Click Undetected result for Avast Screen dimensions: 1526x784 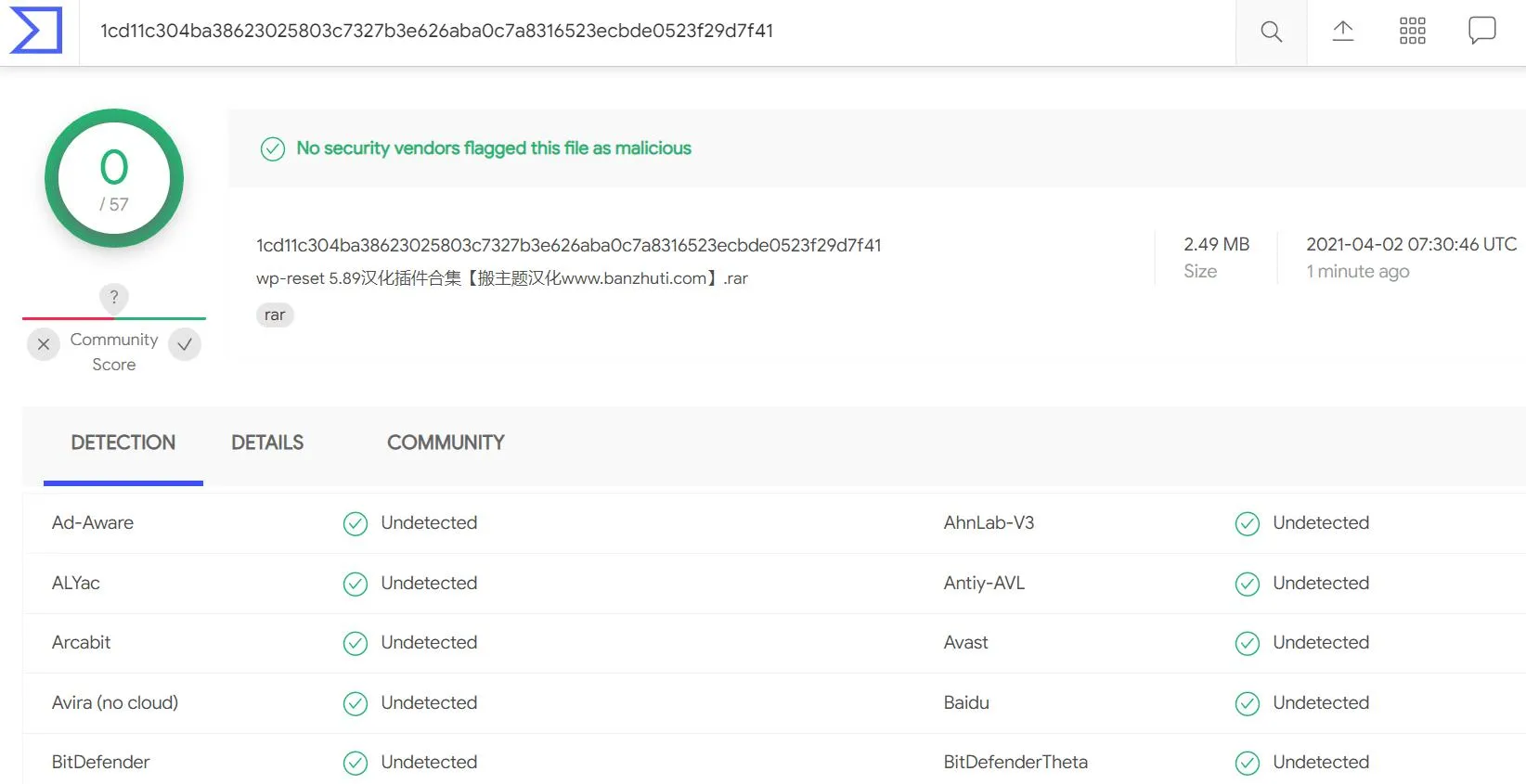1321,642
